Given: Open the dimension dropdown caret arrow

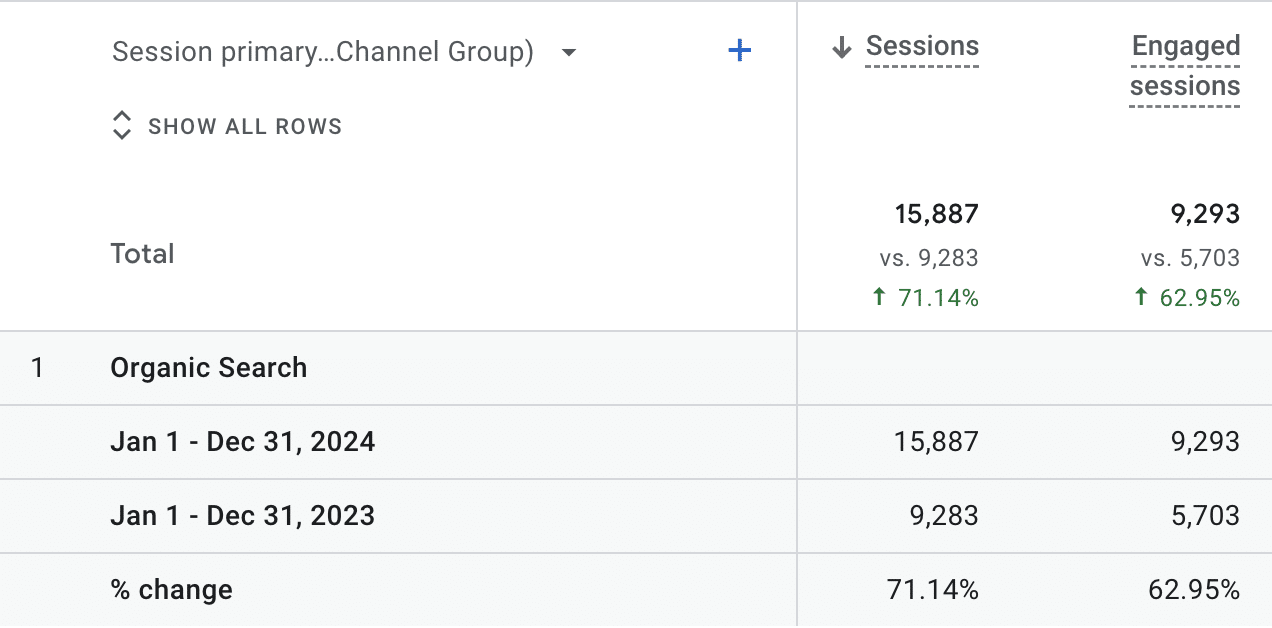Looking at the screenshot, I should [569, 52].
